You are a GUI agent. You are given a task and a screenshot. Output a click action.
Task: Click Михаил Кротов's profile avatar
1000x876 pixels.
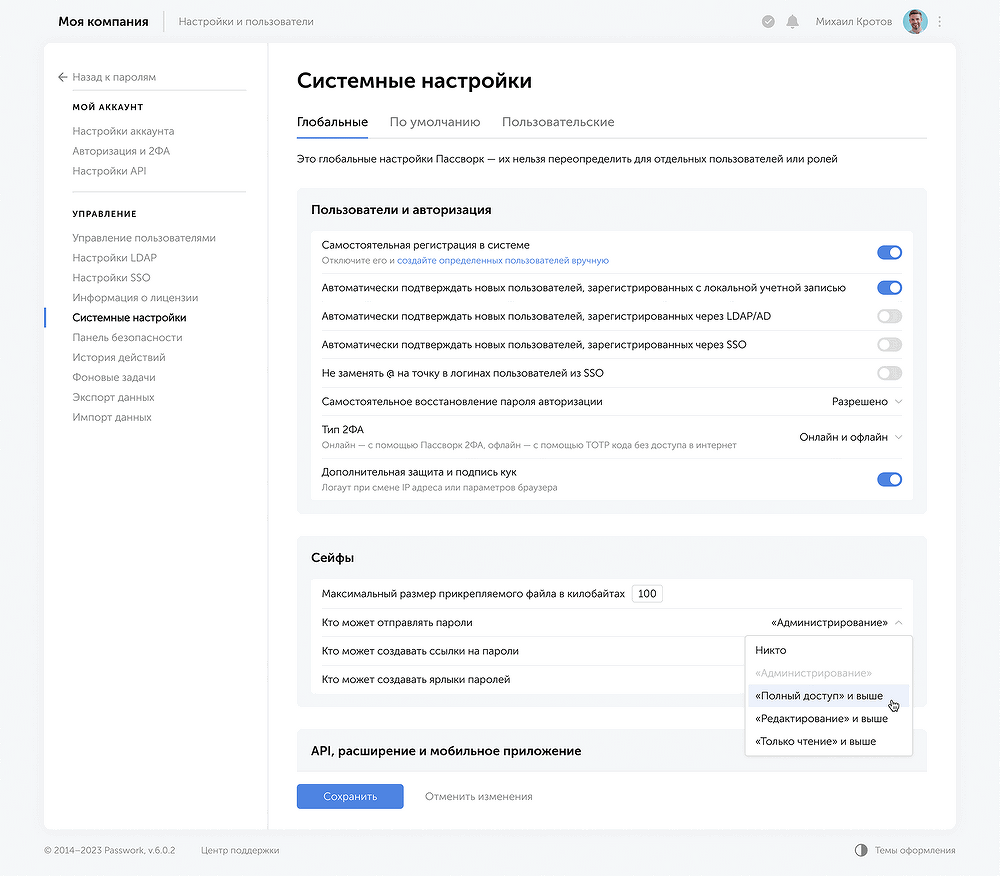[x=915, y=21]
